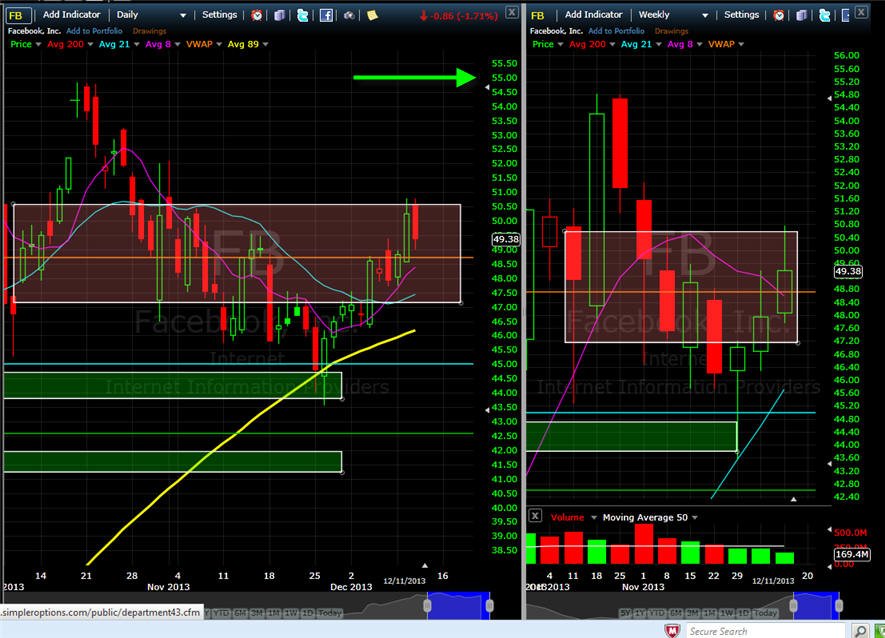The height and width of the screenshot is (638, 885).
Task: Close the Daily chart panel
Action: click(511, 12)
